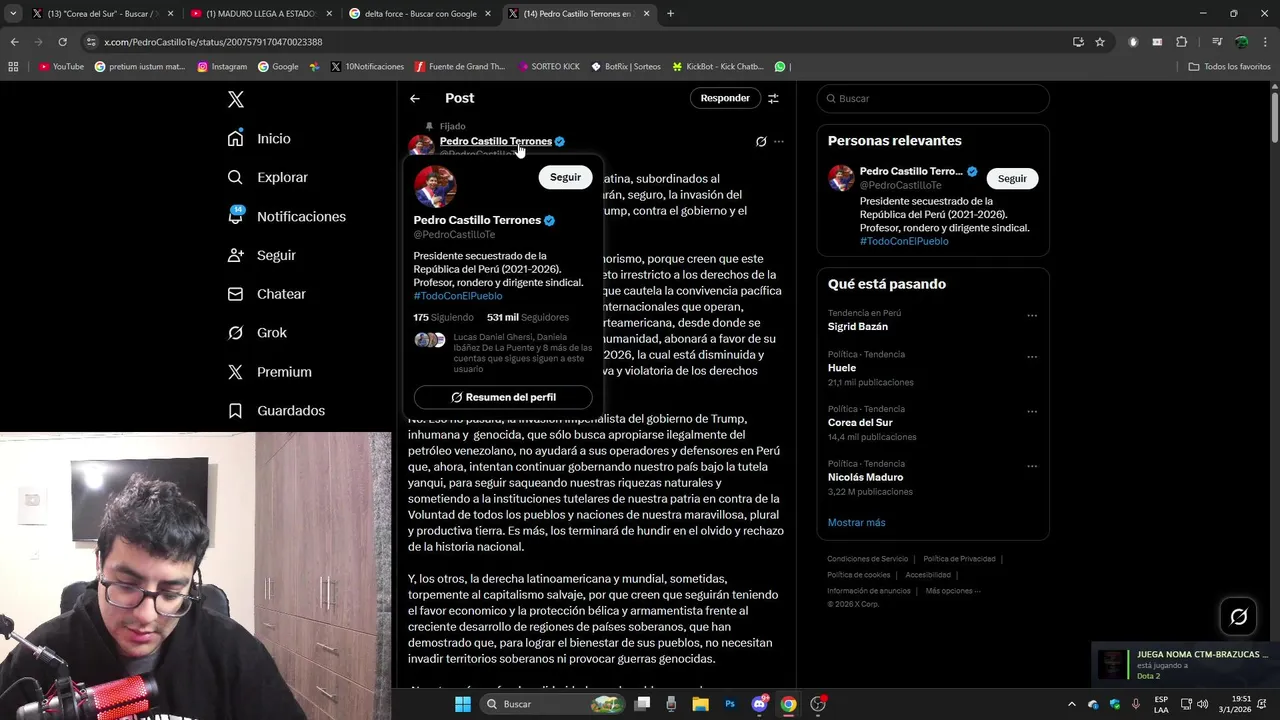Click the Buscar search field on X
The height and width of the screenshot is (720, 1280).
click(x=933, y=98)
